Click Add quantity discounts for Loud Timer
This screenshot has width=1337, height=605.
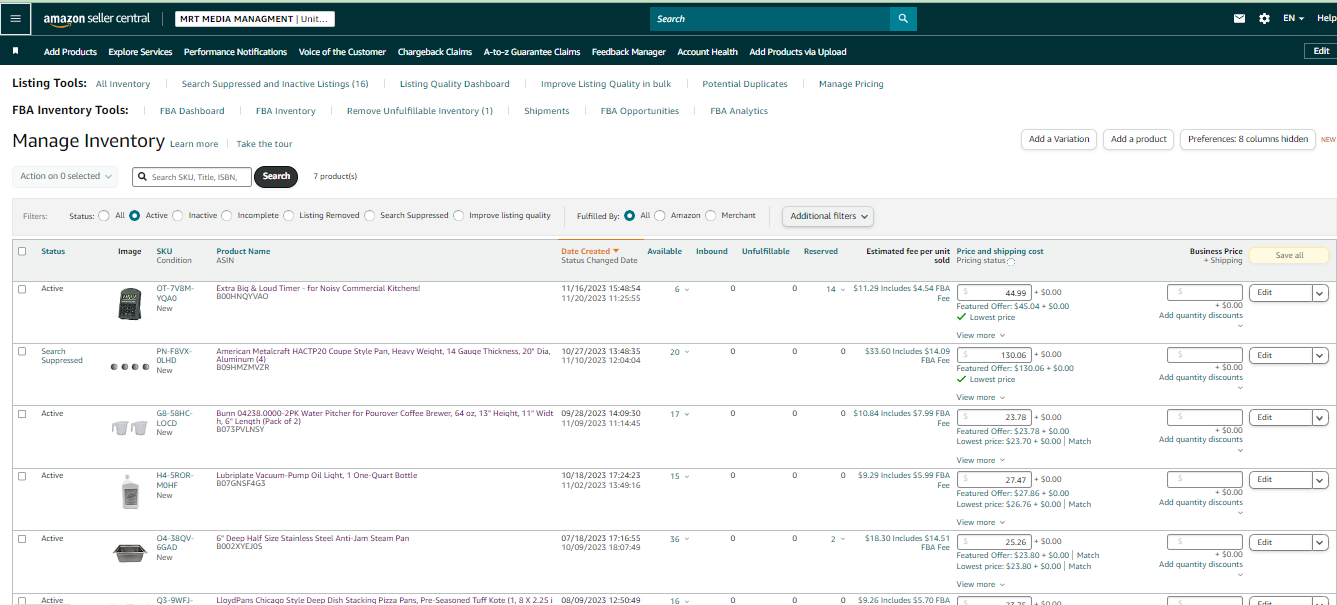coord(1201,316)
